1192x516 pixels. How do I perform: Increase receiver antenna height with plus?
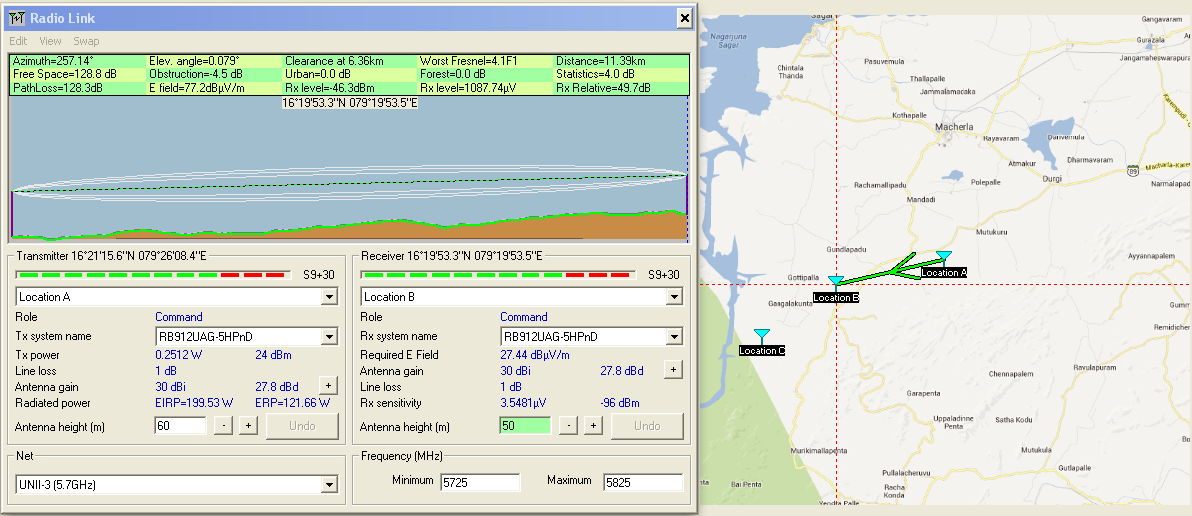coord(593,426)
